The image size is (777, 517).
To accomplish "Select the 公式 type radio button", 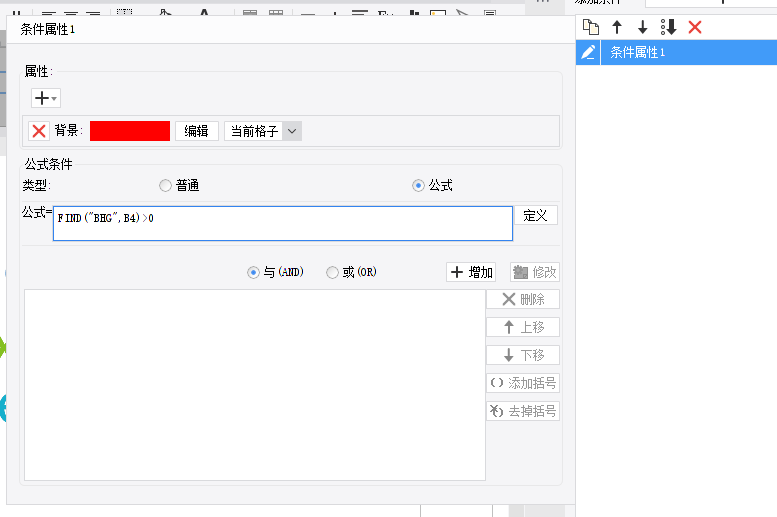I will pos(418,185).
